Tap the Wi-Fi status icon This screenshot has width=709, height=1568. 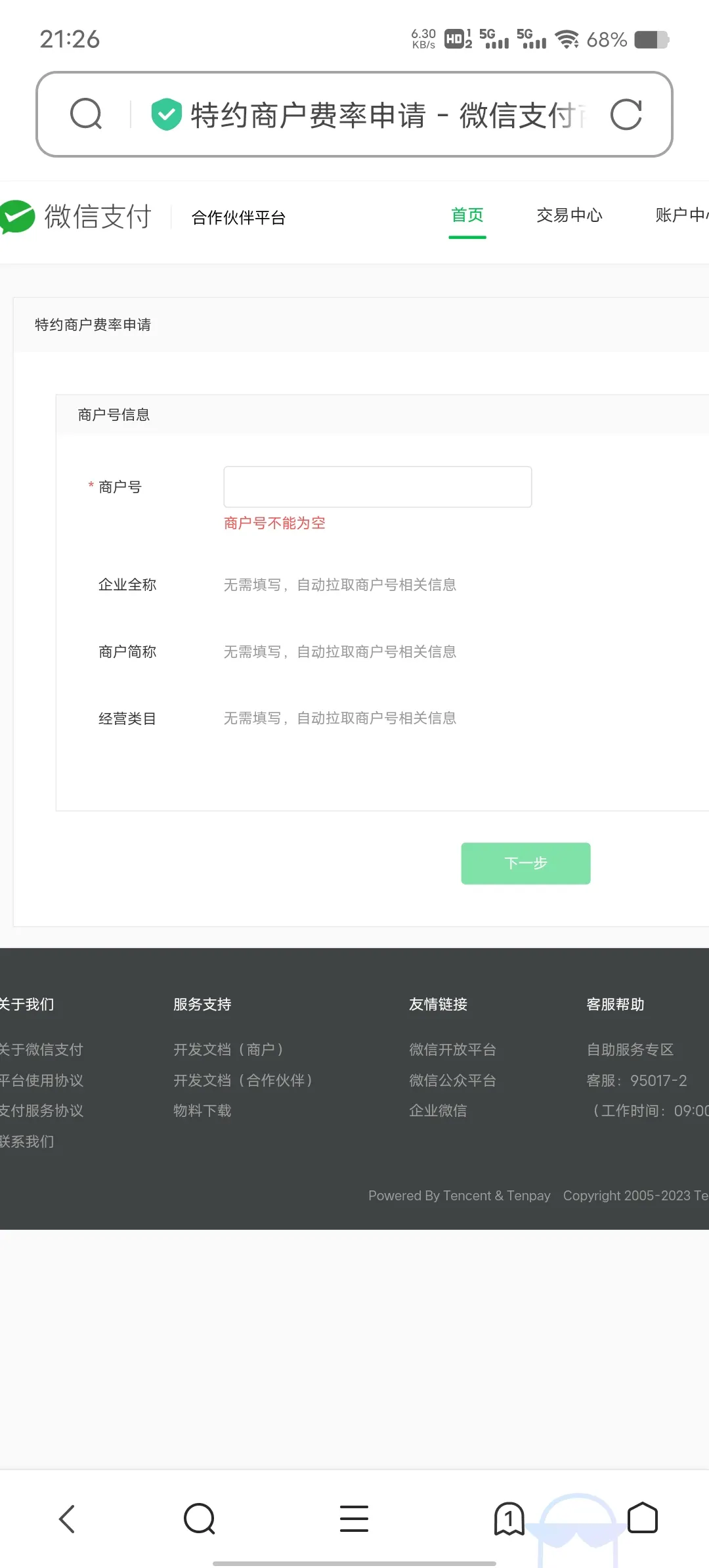[x=567, y=39]
